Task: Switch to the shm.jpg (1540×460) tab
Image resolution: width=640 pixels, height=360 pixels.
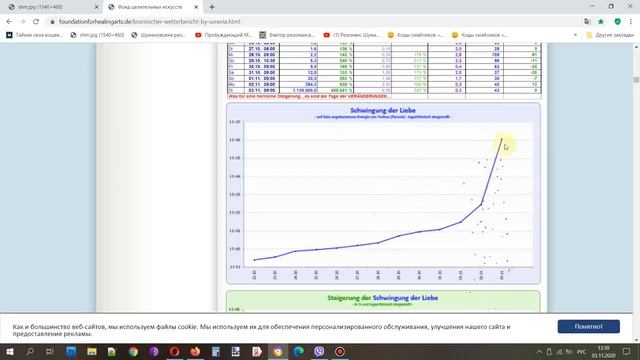Action: point(50,7)
